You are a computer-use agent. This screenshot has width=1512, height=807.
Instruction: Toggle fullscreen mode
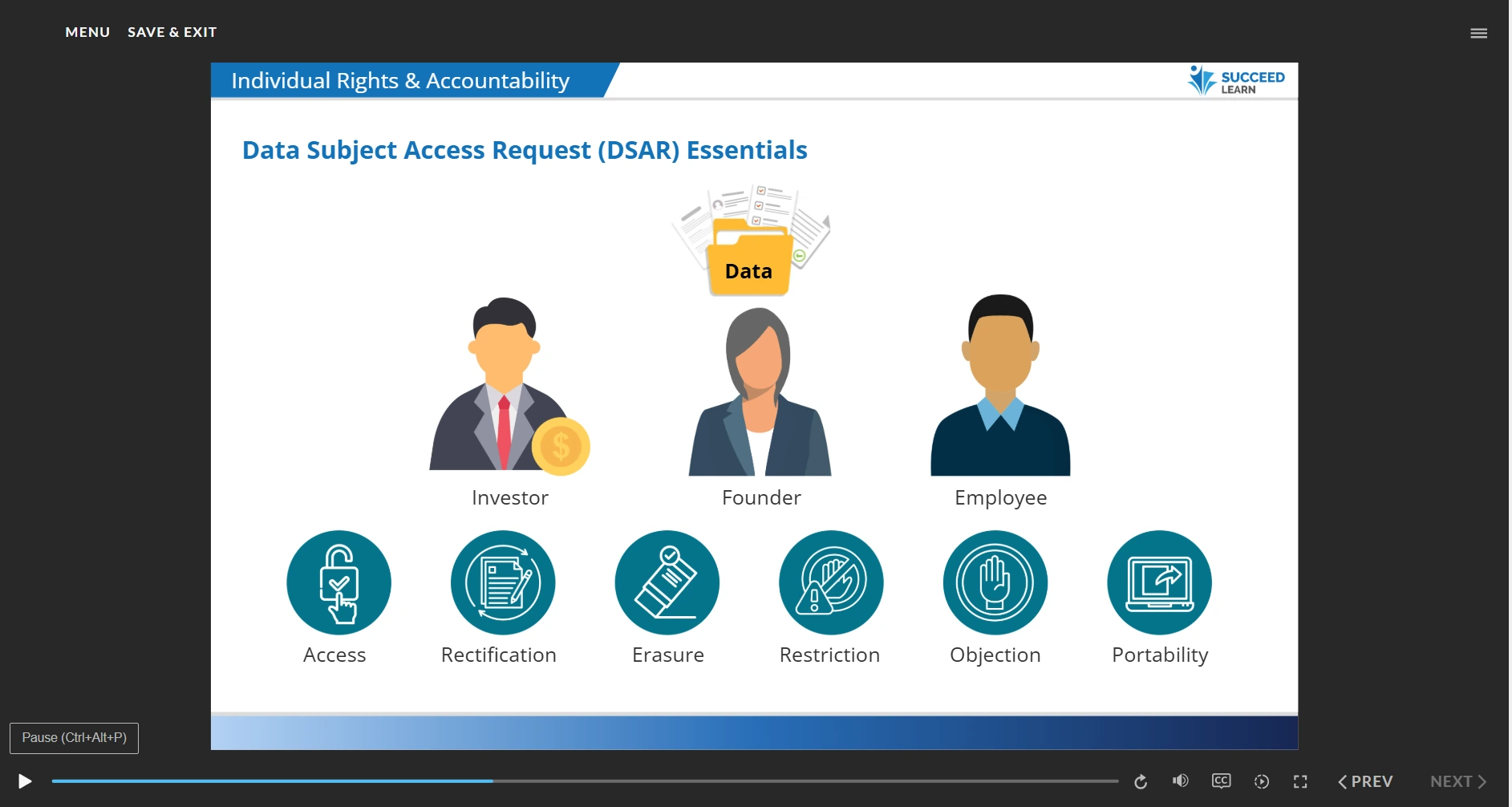[x=1300, y=781]
